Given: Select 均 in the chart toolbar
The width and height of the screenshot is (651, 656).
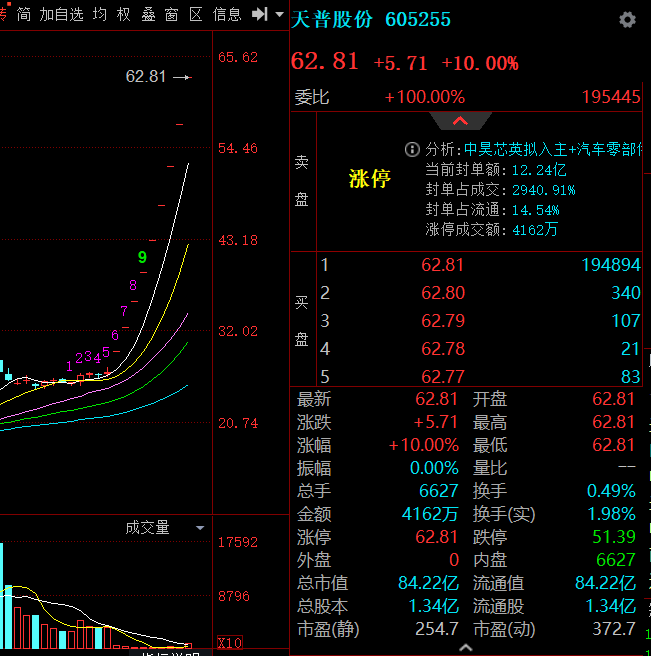Looking at the screenshot, I should pyautogui.click(x=100, y=15).
